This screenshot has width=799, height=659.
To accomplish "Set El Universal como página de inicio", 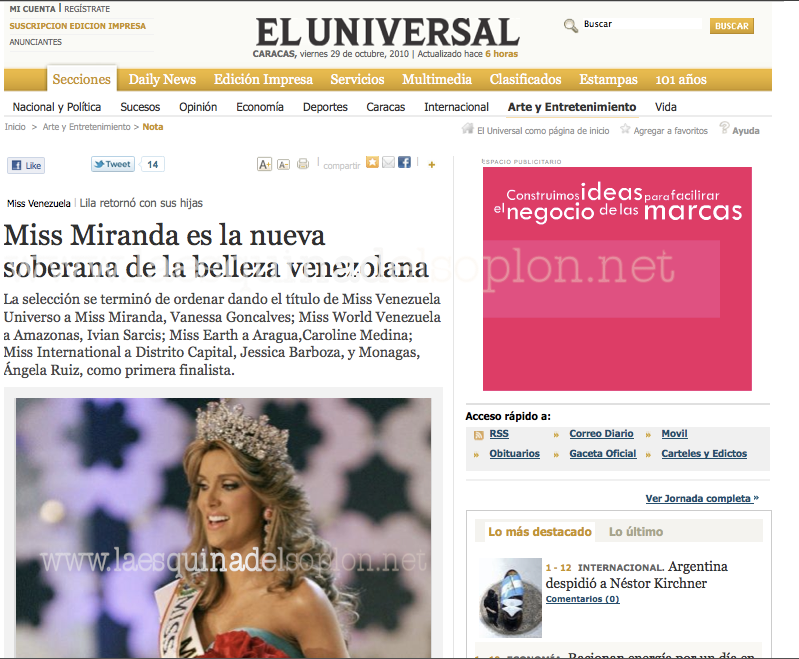I will [543, 131].
